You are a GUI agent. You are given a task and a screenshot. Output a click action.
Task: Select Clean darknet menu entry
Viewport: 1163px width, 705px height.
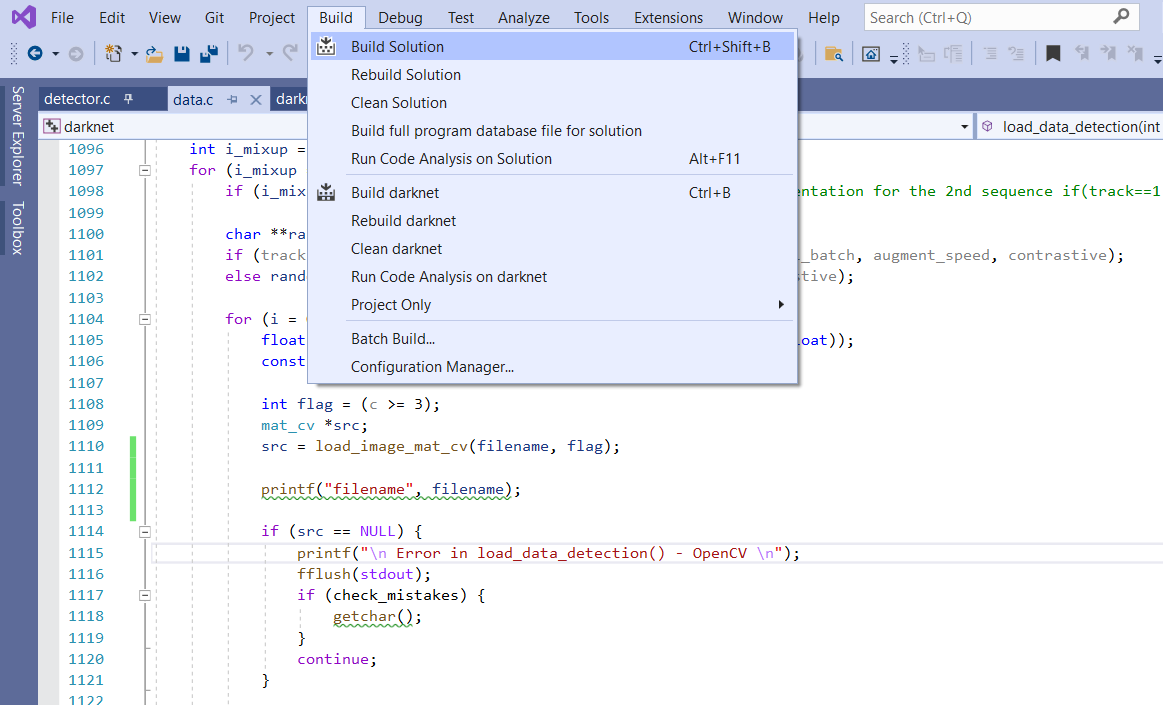click(553, 249)
